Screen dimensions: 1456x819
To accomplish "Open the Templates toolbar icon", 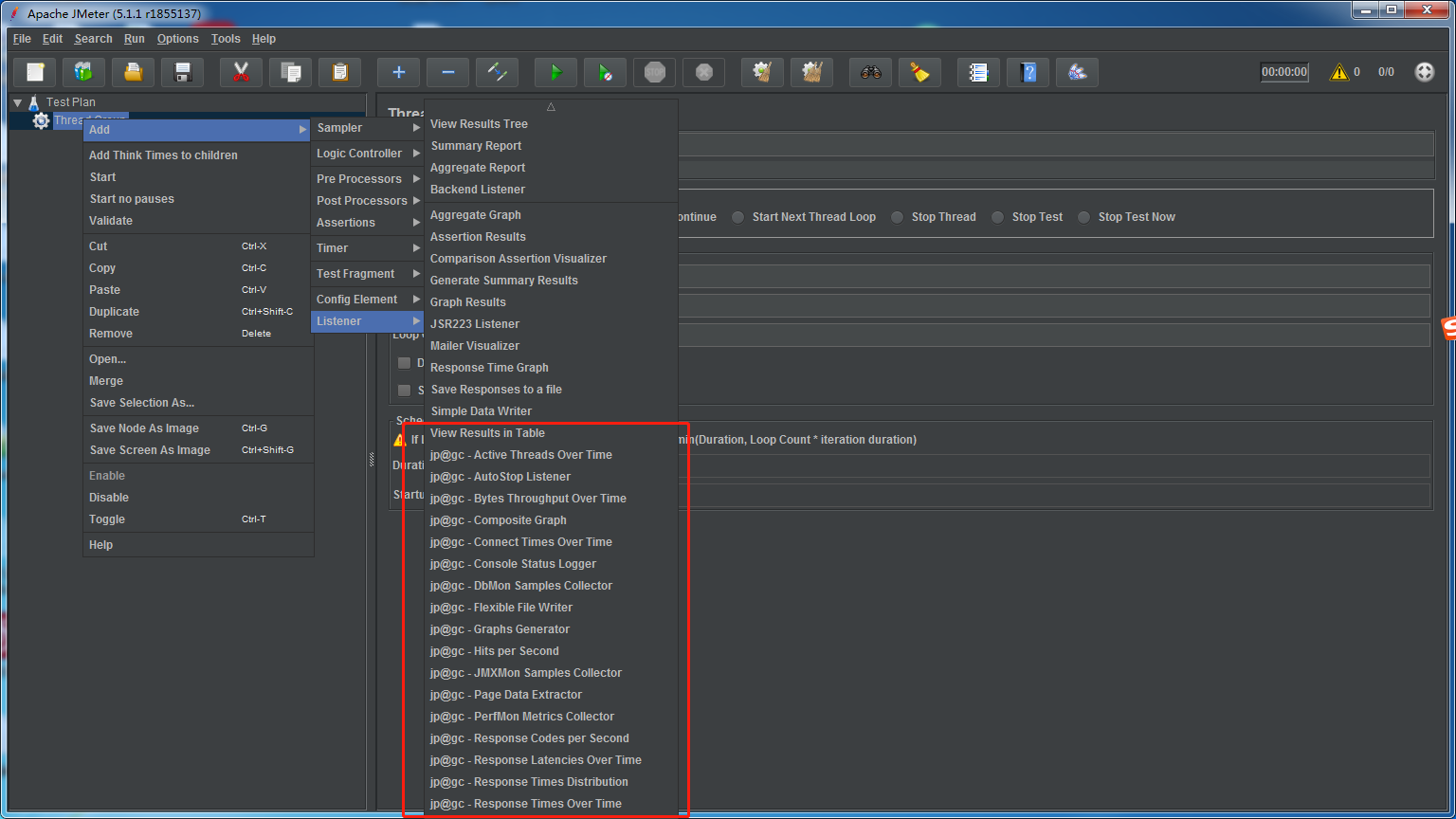I will 84,72.
